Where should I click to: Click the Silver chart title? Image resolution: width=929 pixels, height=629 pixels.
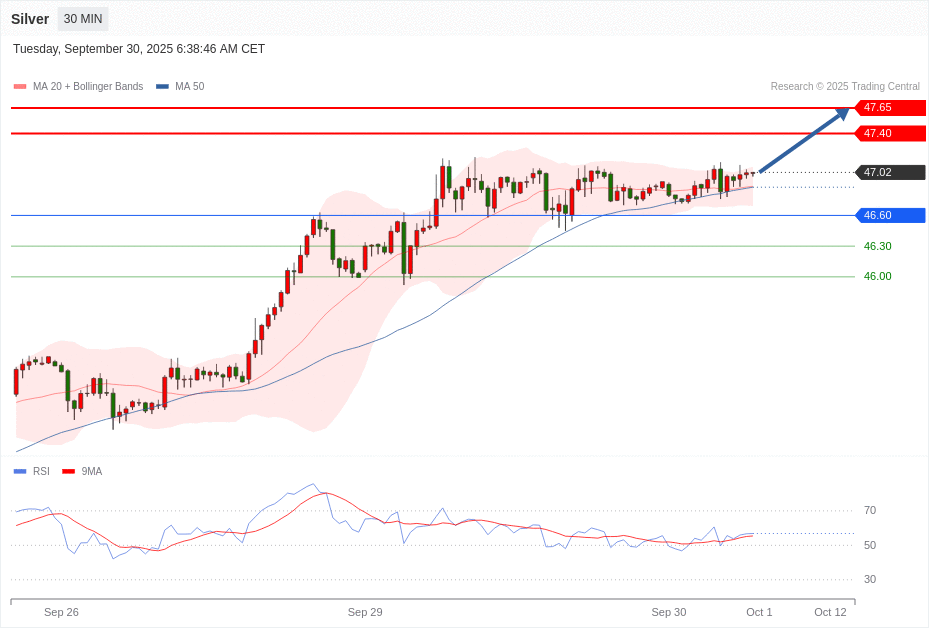(30, 19)
